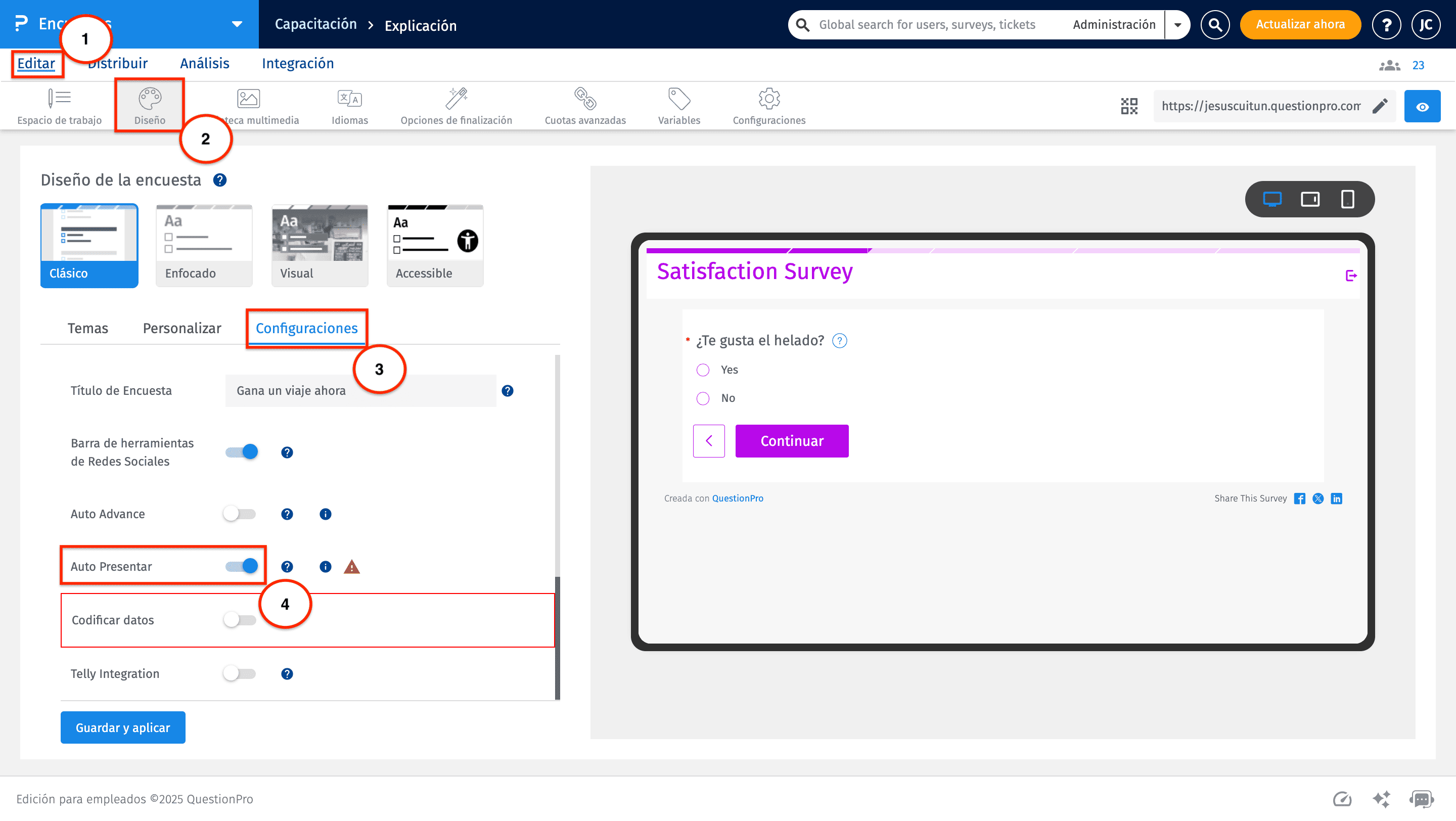The width and height of the screenshot is (1456, 821).
Task: Expand the Encuestas selector dropdown
Action: pos(236,24)
